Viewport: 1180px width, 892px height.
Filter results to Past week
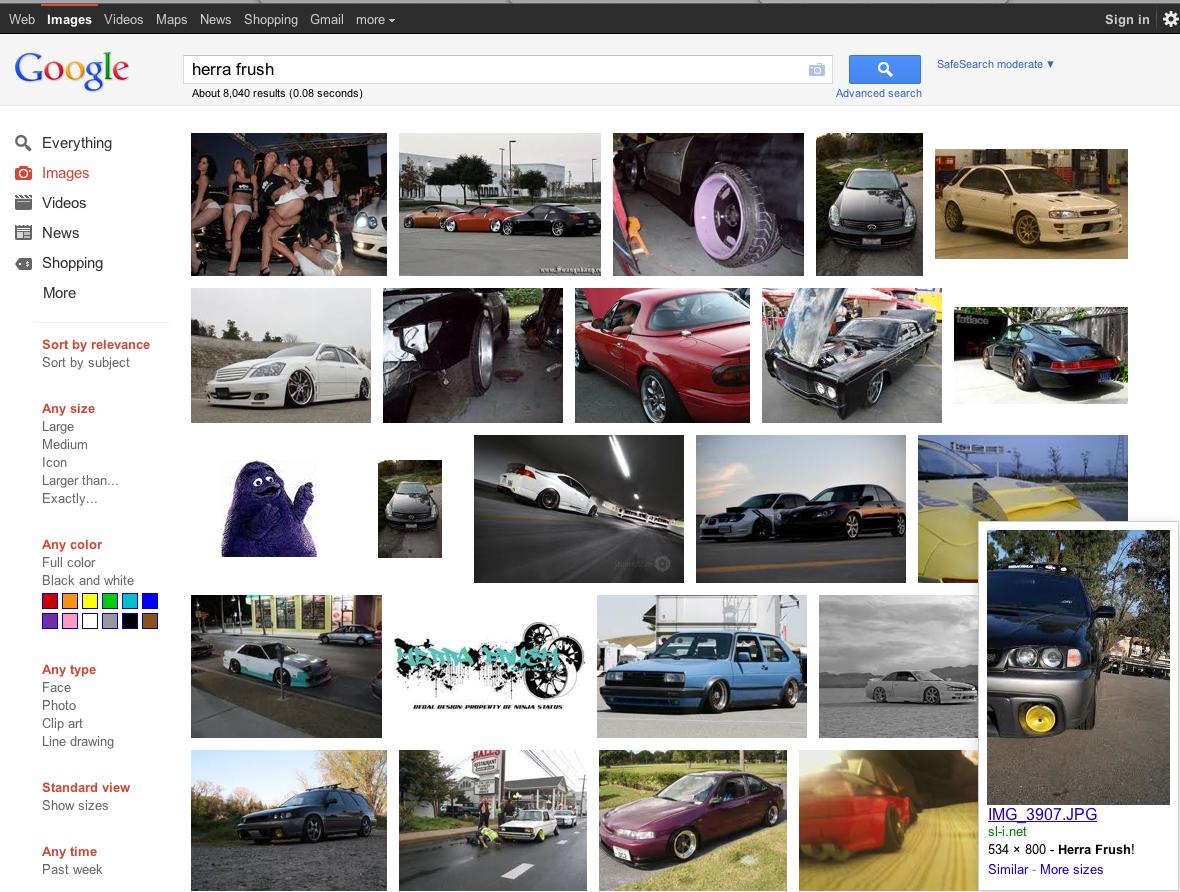coord(72,869)
